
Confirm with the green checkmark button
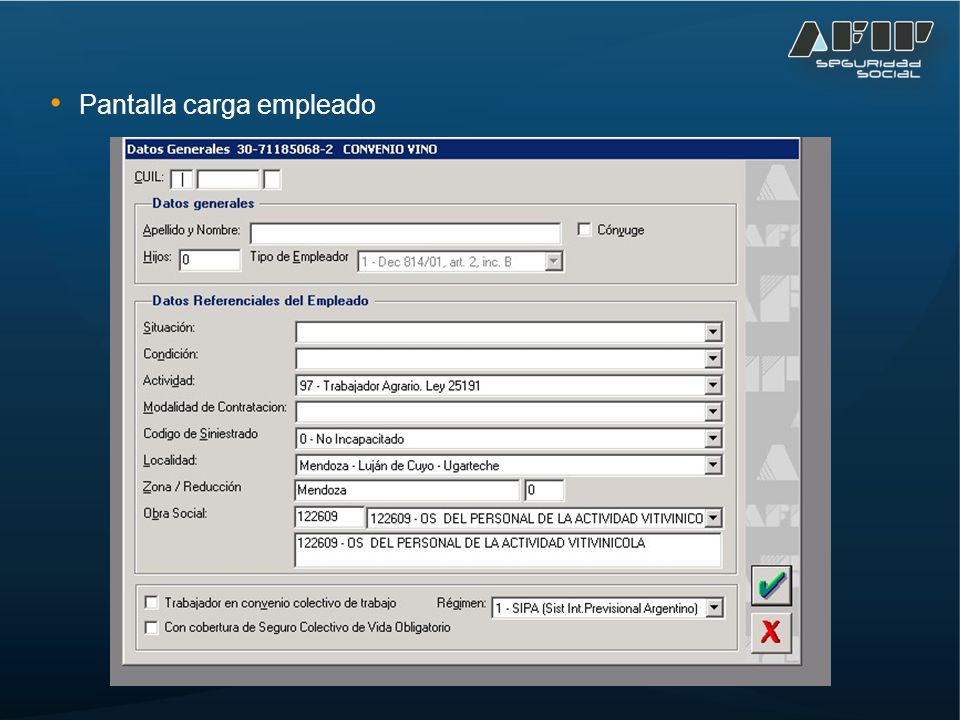point(771,585)
